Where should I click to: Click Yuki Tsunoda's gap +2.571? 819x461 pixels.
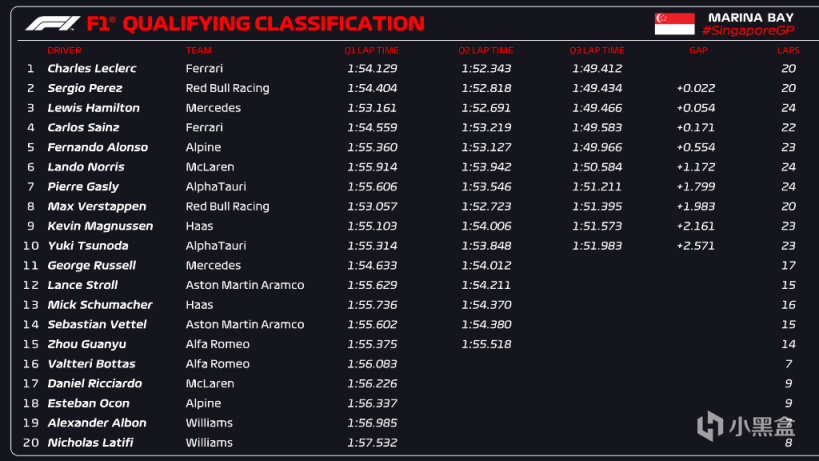[x=695, y=246]
